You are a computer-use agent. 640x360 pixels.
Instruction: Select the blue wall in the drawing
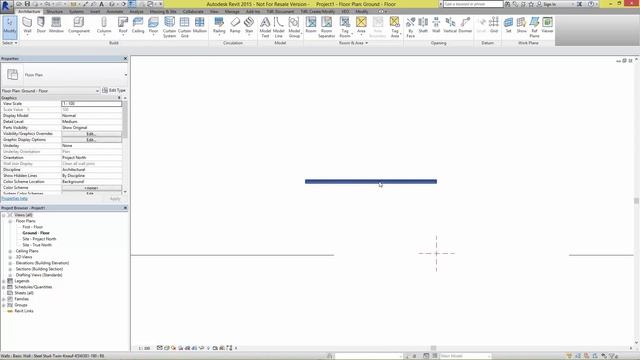point(371,182)
